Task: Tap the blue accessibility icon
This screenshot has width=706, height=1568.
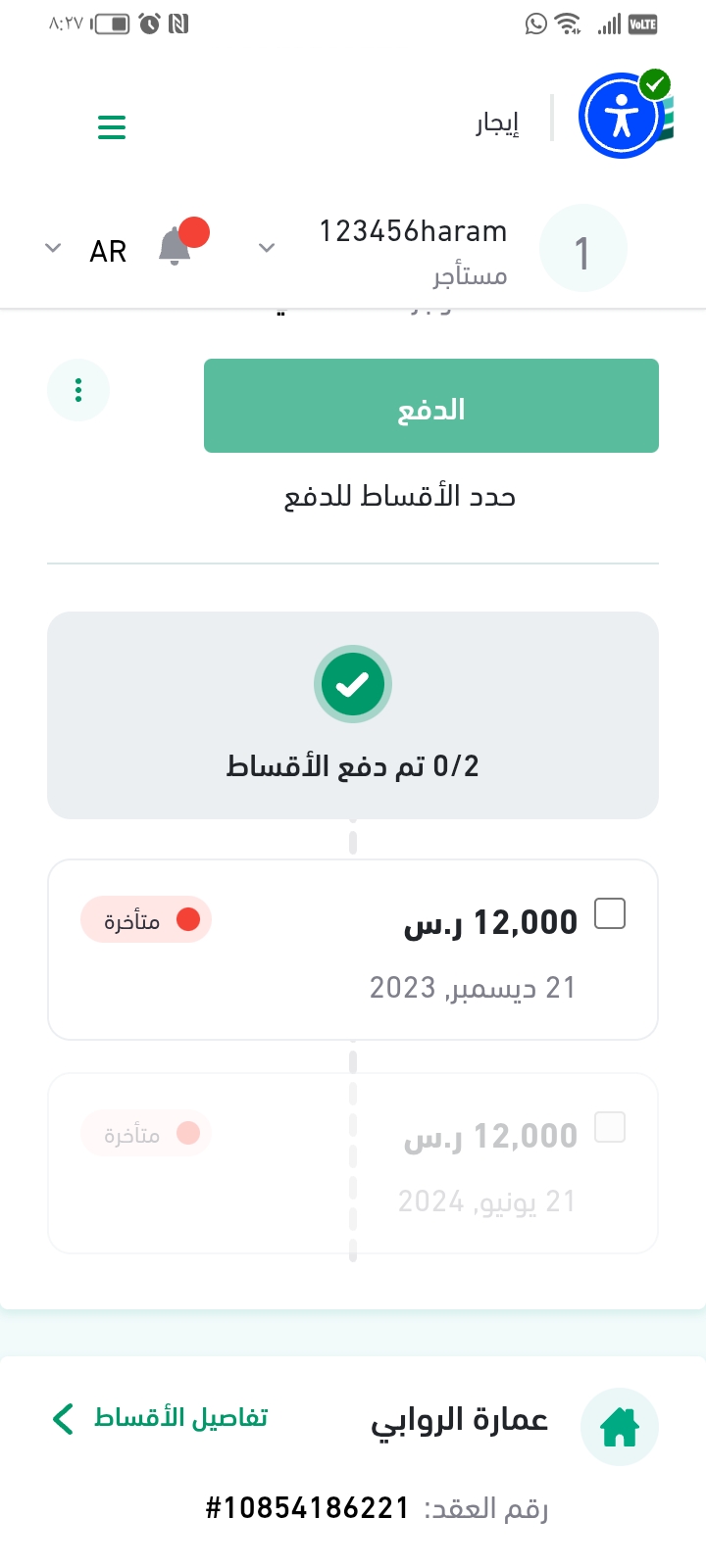Action: 622,117
